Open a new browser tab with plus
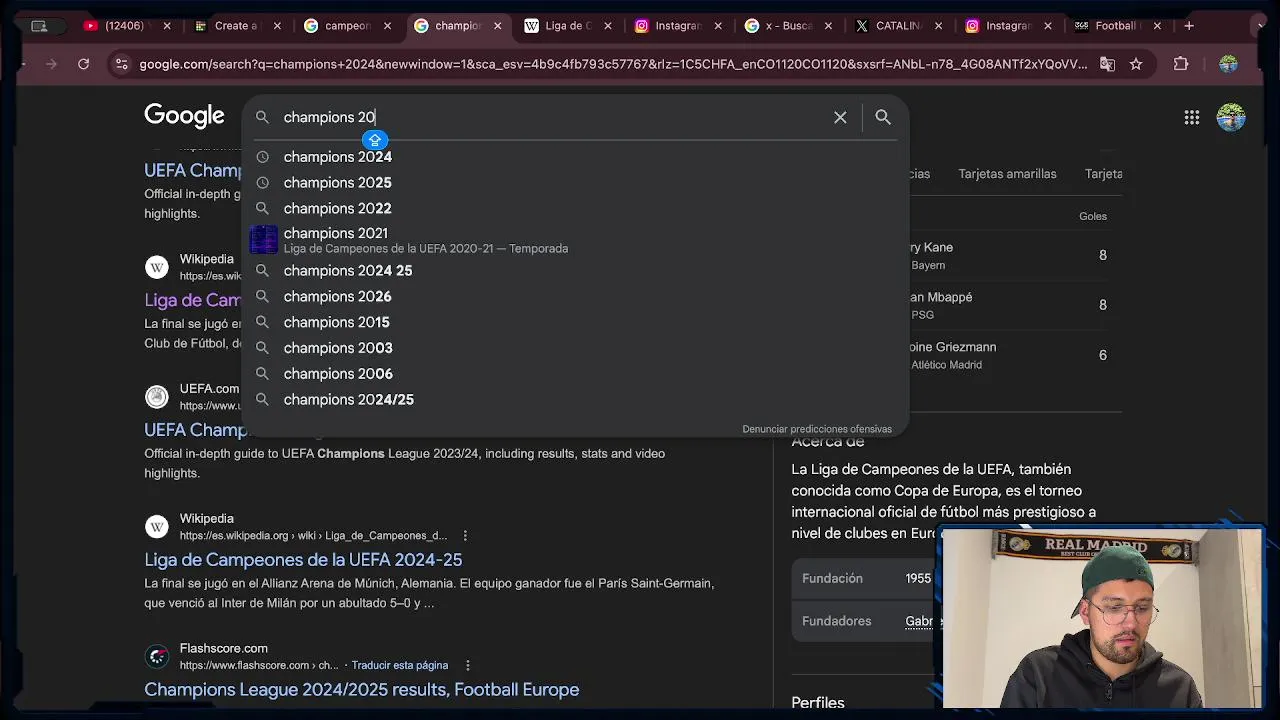Image resolution: width=1280 pixels, height=720 pixels. point(1189,26)
